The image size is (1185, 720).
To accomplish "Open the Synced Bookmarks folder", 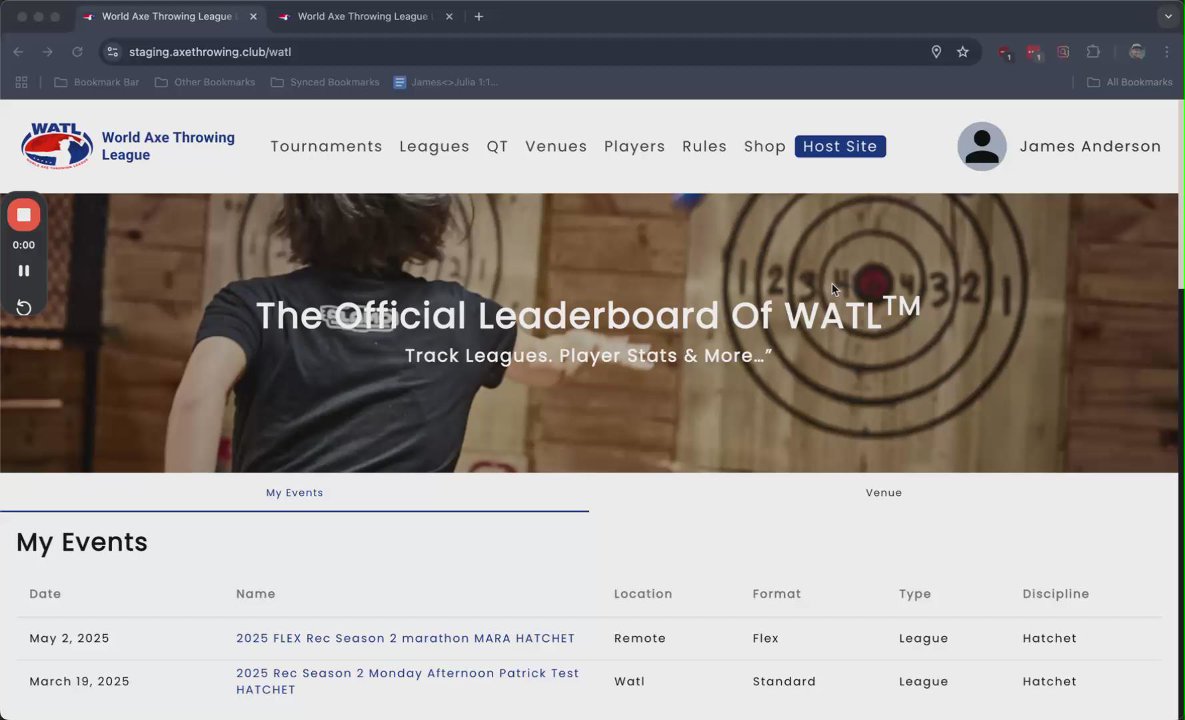I will click(x=325, y=82).
